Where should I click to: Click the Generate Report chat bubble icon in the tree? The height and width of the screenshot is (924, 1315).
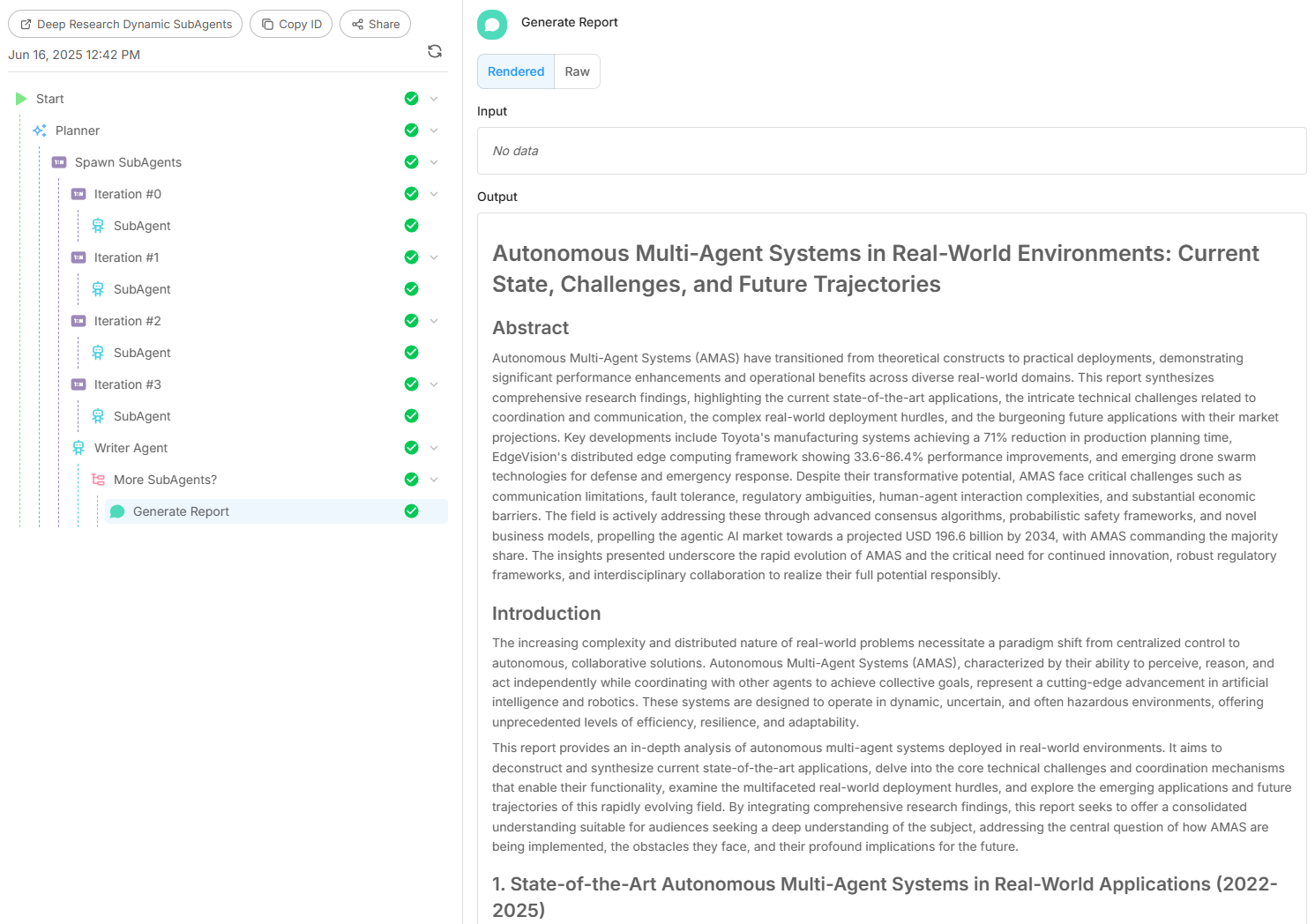(x=117, y=511)
